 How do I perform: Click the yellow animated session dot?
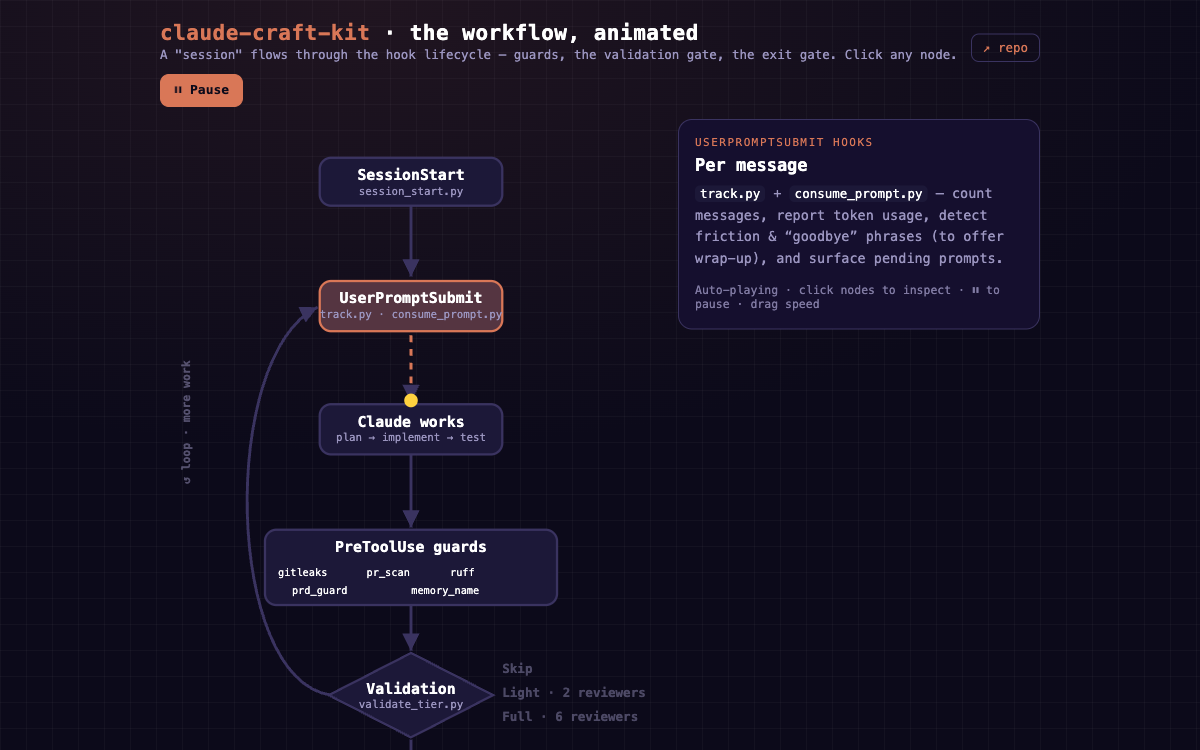[x=411, y=400]
